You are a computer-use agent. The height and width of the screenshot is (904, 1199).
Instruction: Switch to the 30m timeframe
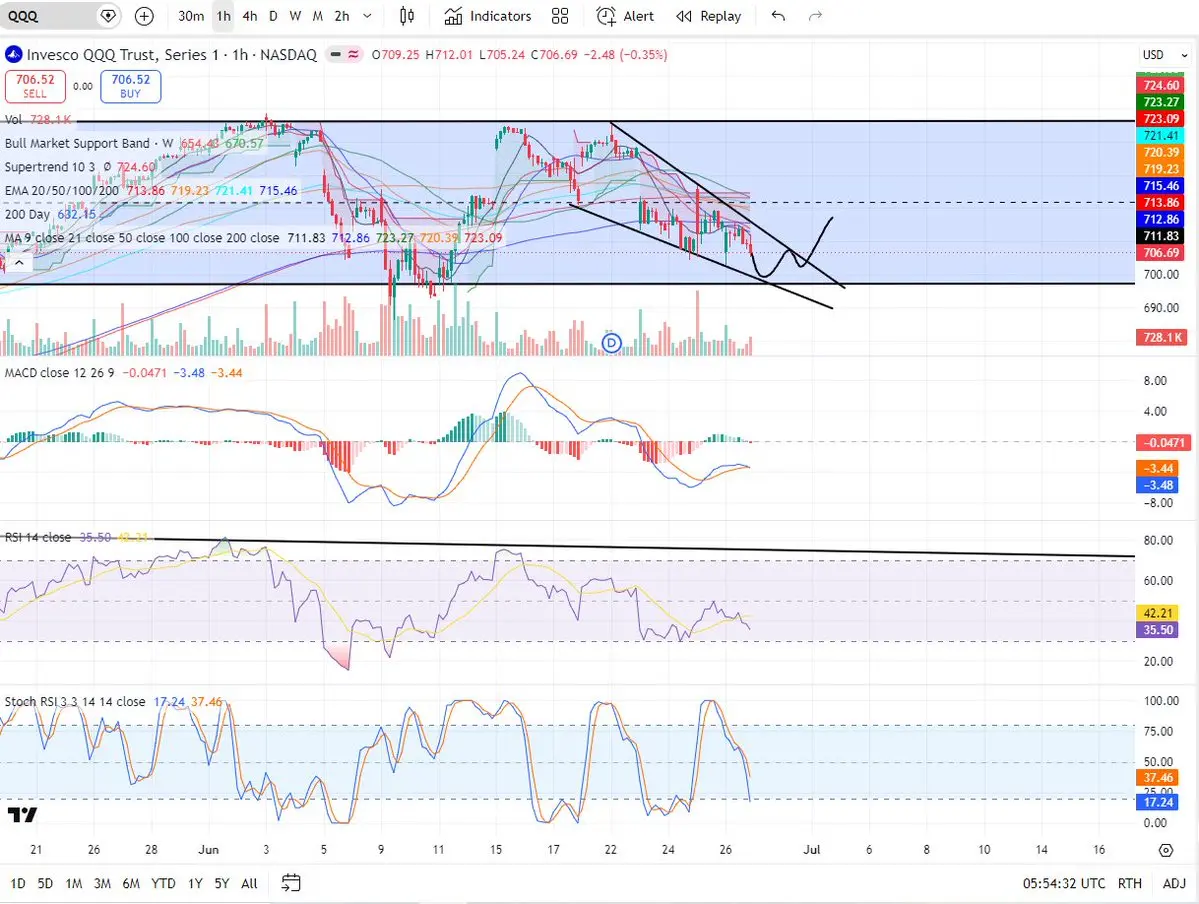(x=190, y=16)
